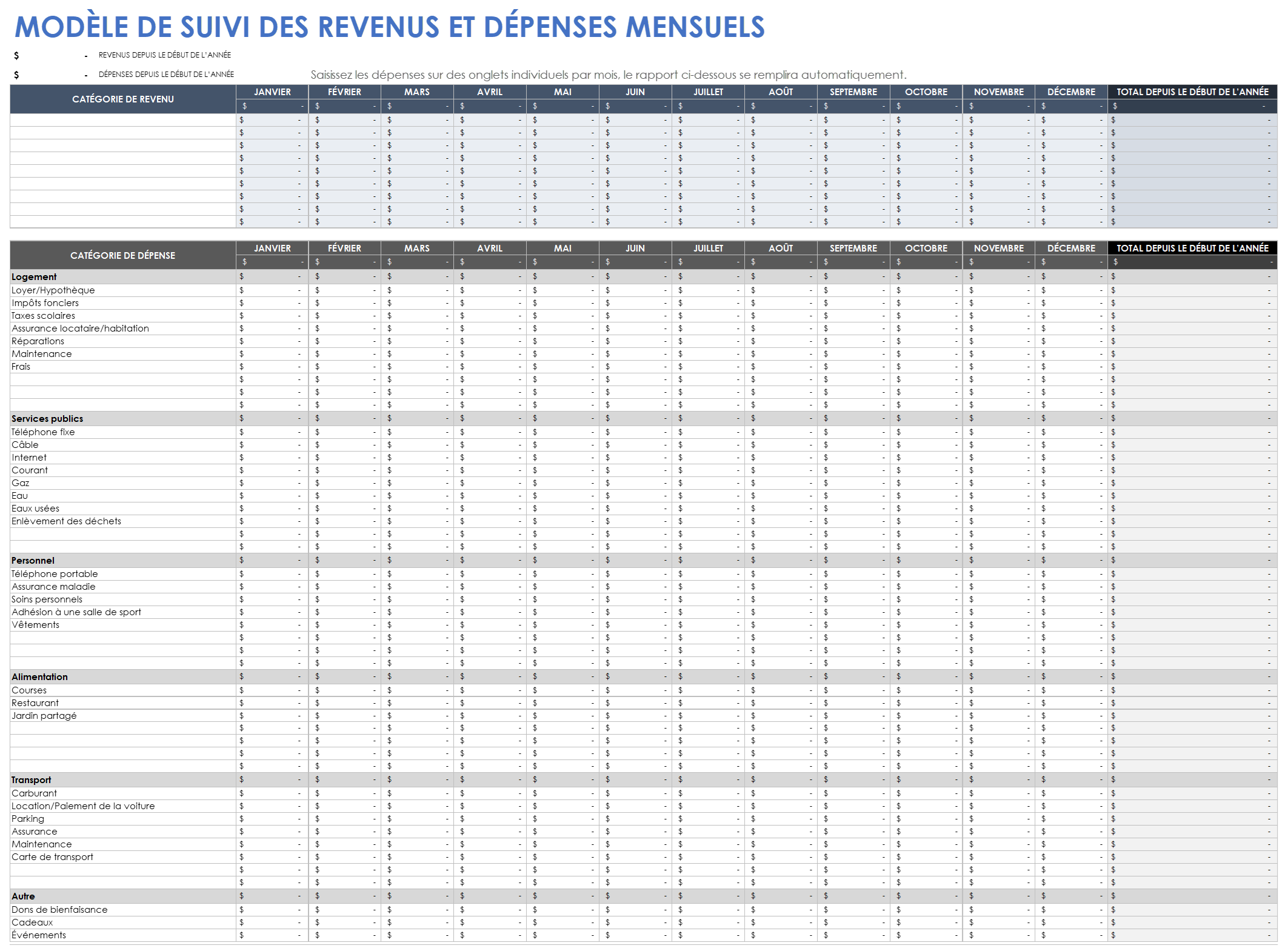Select the Loyer/Hypothèque row label
This screenshot has width=1288, height=951.
(53, 290)
